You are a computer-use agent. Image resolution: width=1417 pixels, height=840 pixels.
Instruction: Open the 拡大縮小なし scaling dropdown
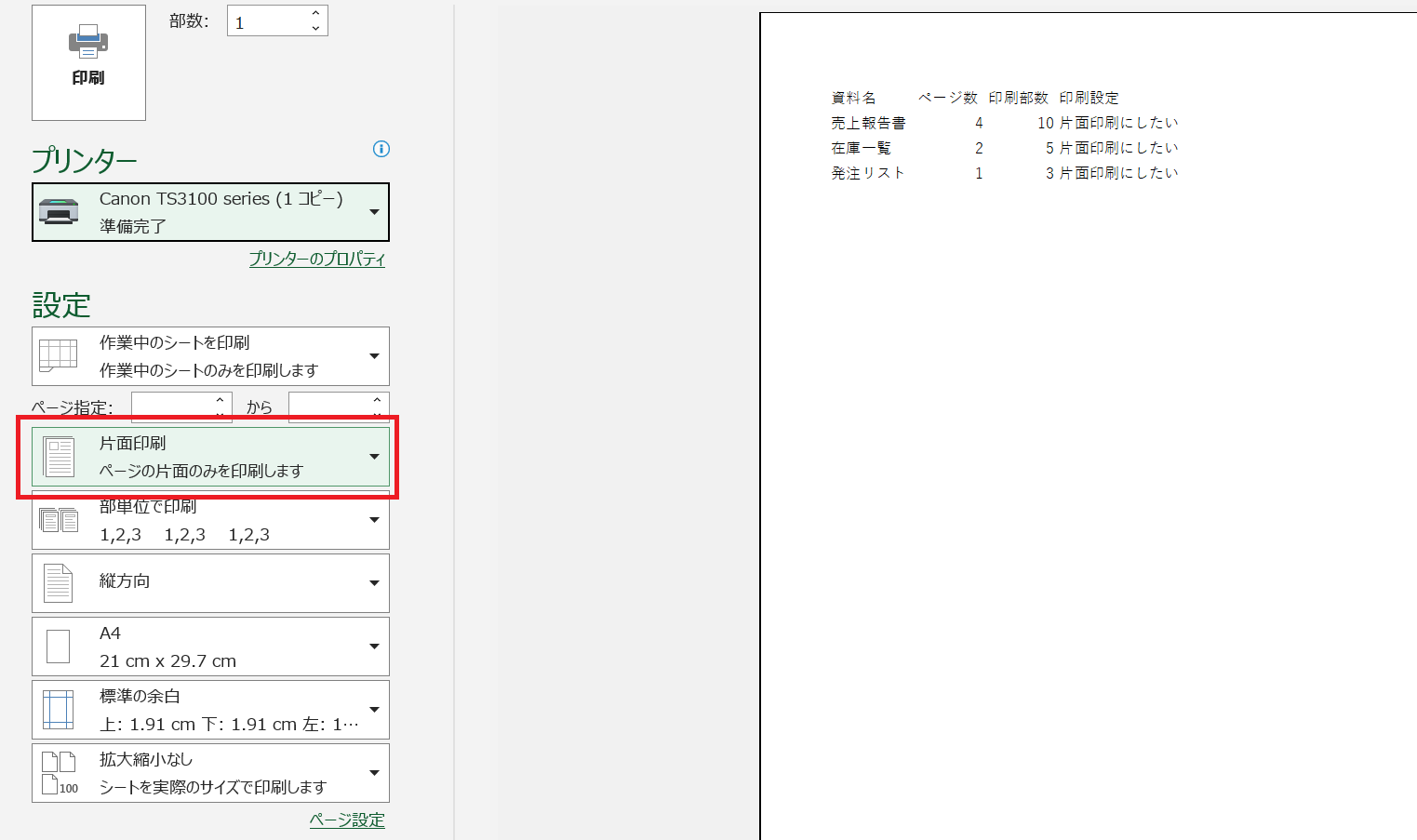tap(374, 773)
